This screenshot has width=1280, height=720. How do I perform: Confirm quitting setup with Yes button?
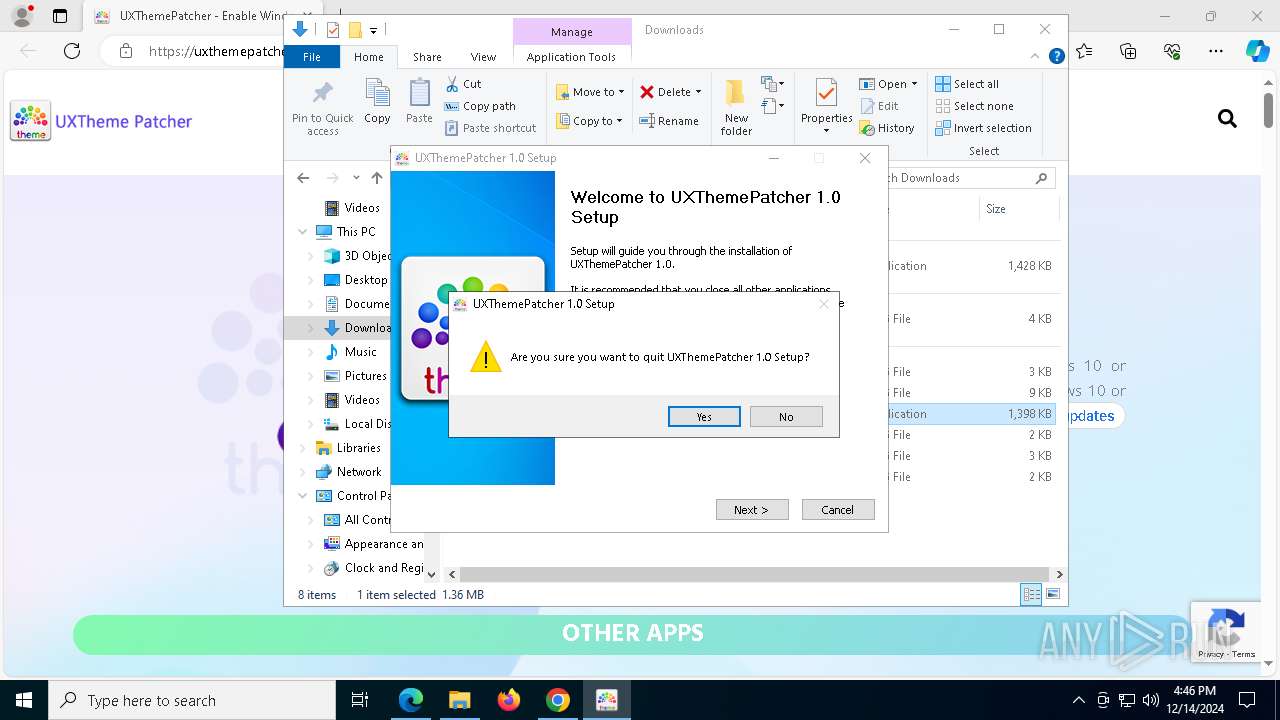704,417
